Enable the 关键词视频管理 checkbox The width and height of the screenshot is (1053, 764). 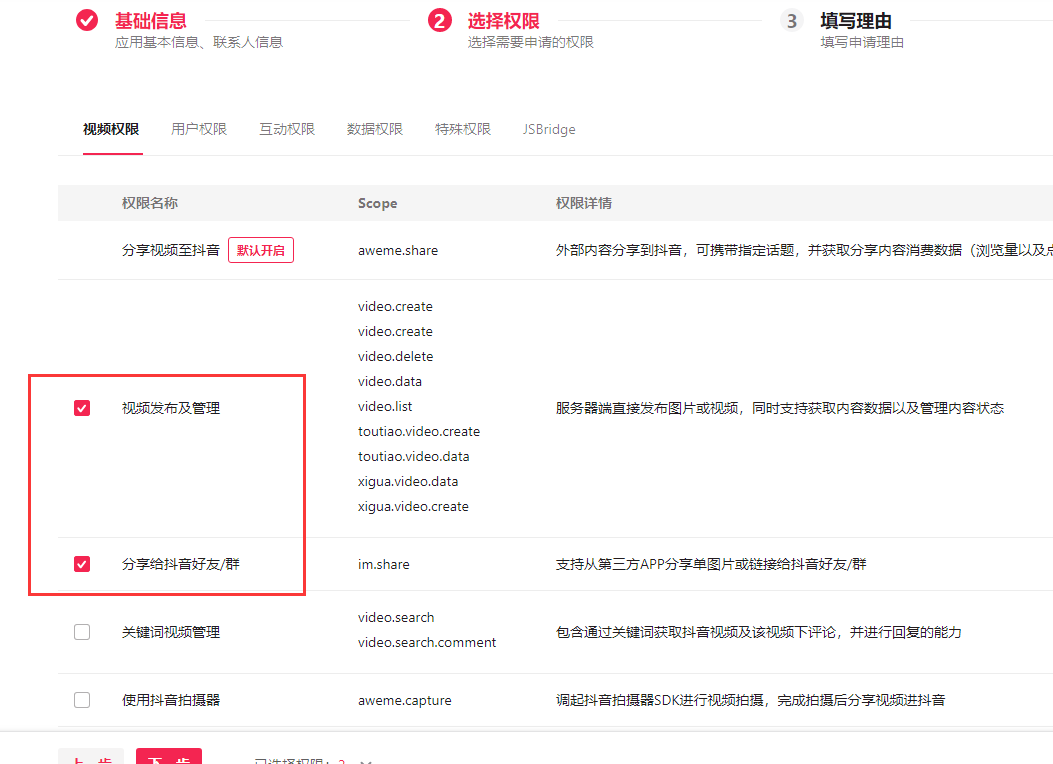(x=82, y=632)
